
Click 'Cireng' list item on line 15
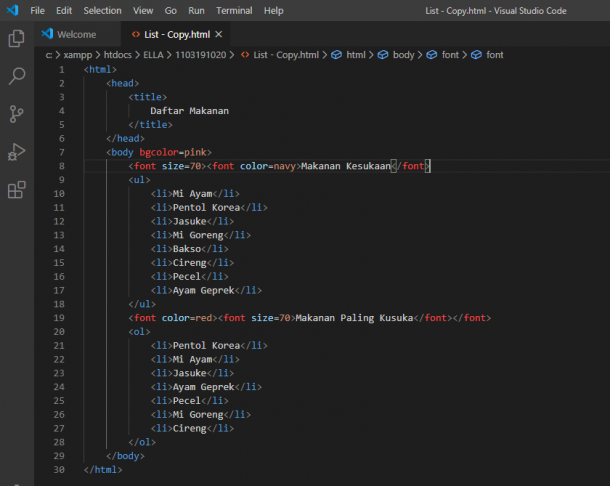click(x=189, y=263)
